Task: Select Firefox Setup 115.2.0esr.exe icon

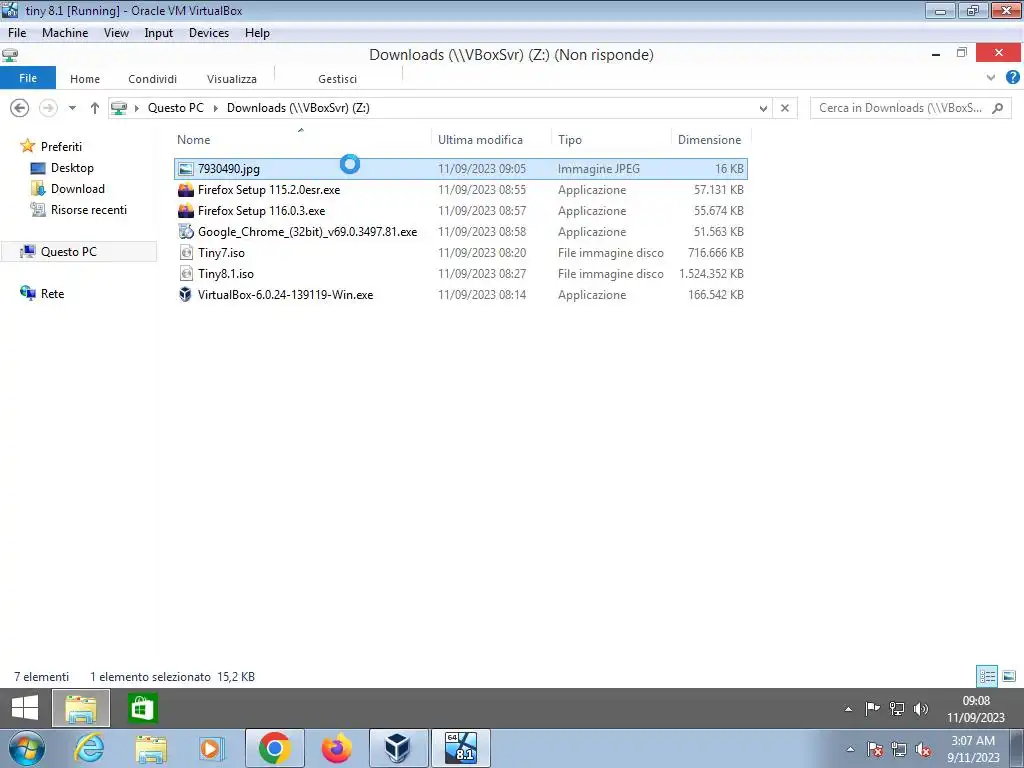Action: (x=186, y=190)
